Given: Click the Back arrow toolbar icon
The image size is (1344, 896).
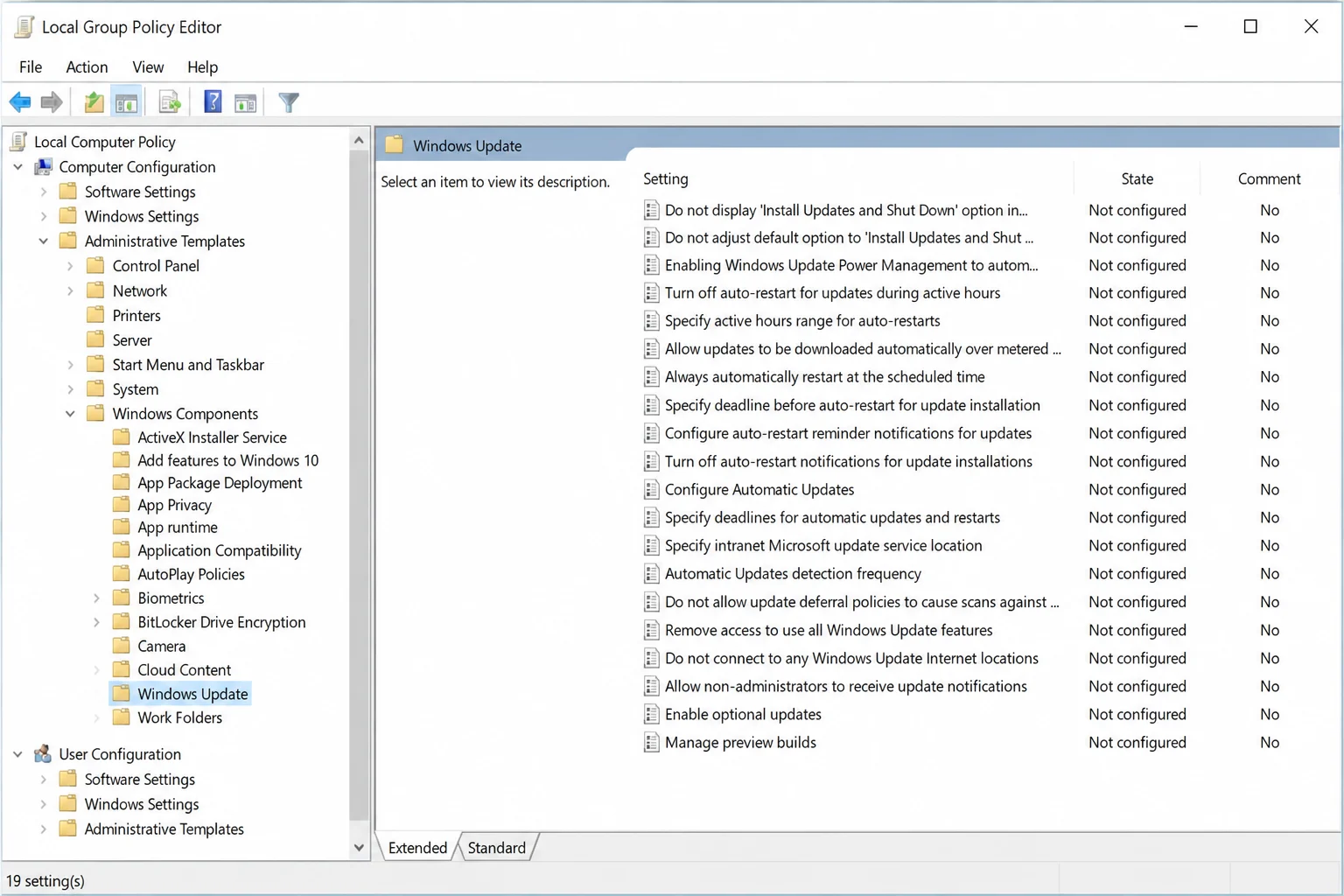Looking at the screenshot, I should click(x=20, y=102).
